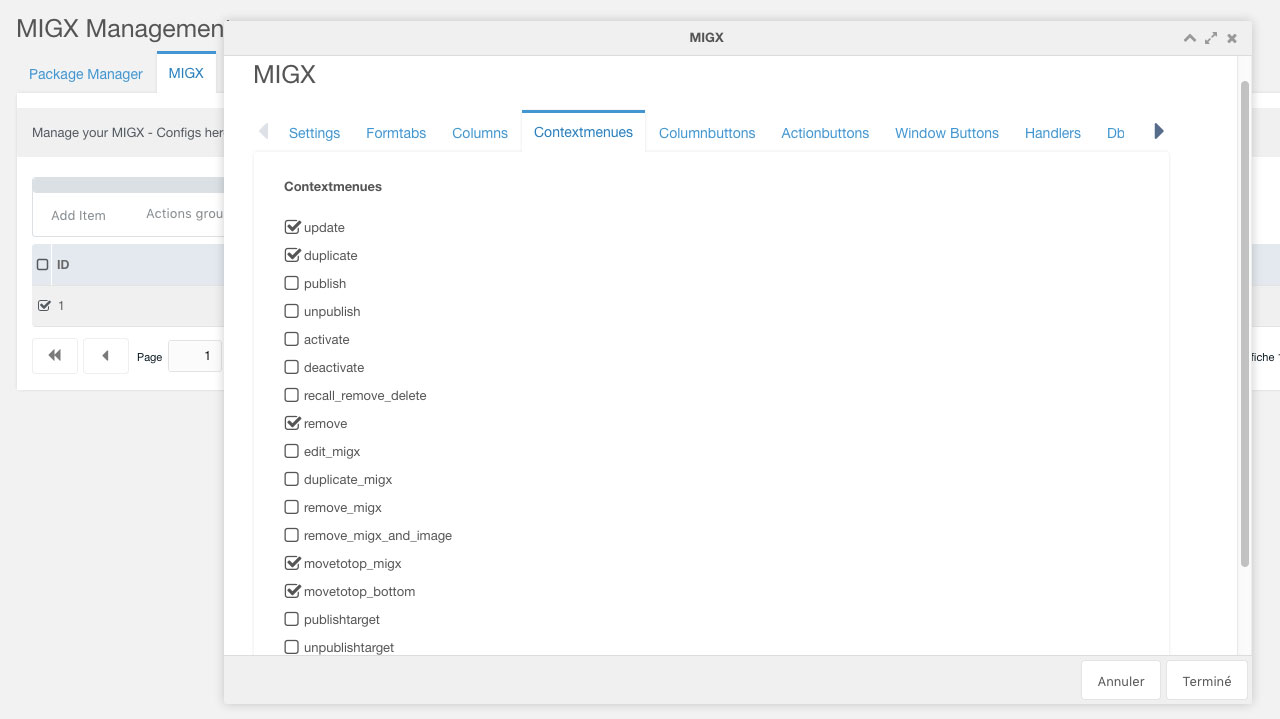Uncheck the row 1 checkbox in the grid
This screenshot has height=719, width=1280.
coord(43,306)
